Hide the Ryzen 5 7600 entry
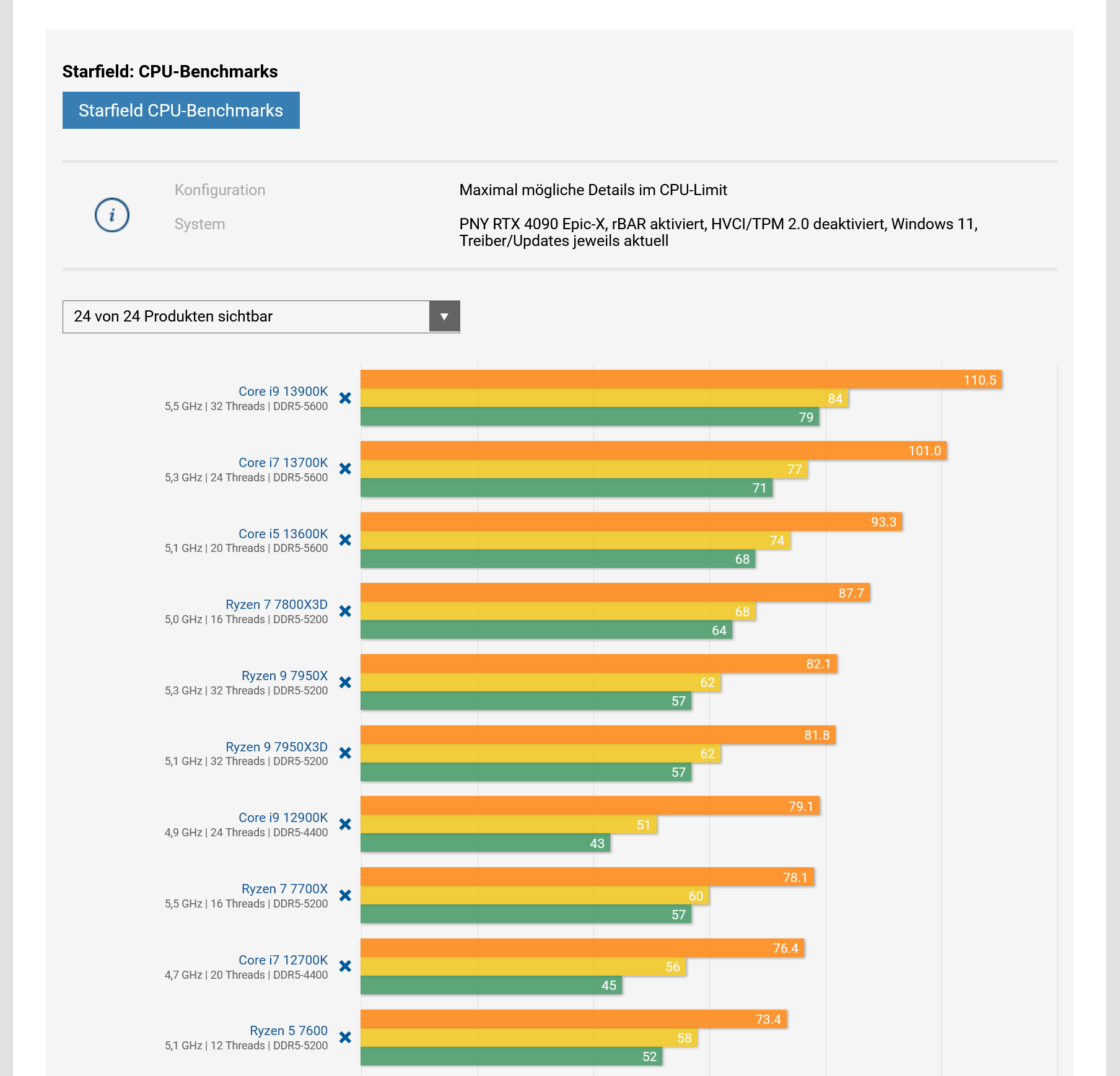 (346, 1038)
